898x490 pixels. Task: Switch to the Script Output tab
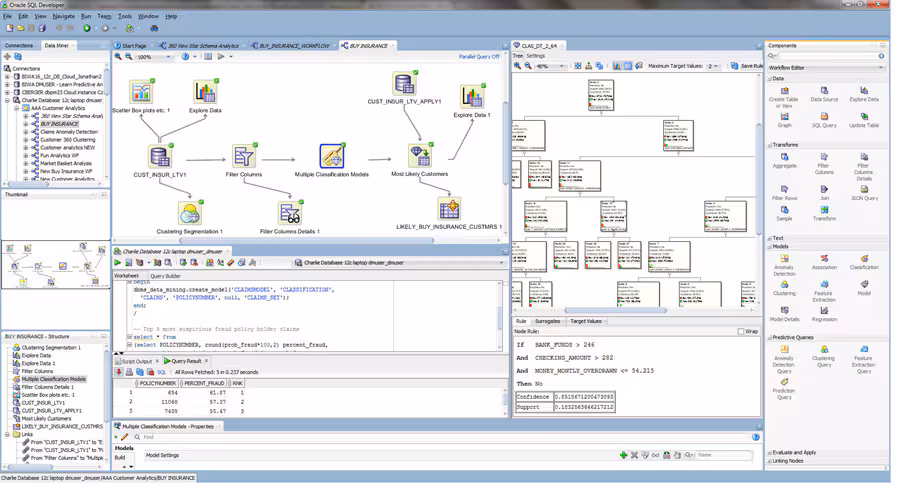[x=136, y=361]
